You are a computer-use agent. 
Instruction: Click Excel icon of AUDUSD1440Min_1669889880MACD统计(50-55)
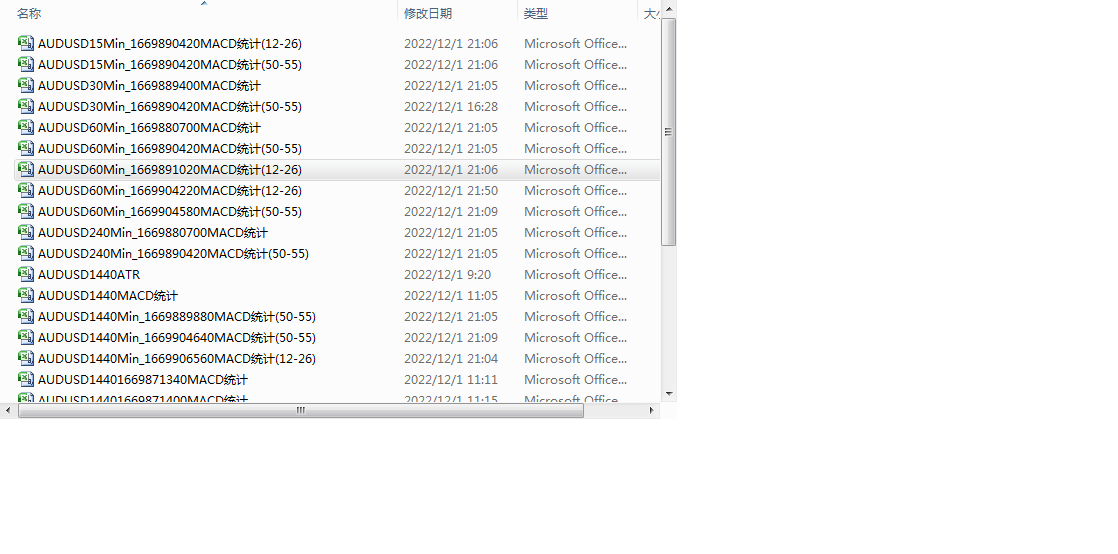[26, 316]
